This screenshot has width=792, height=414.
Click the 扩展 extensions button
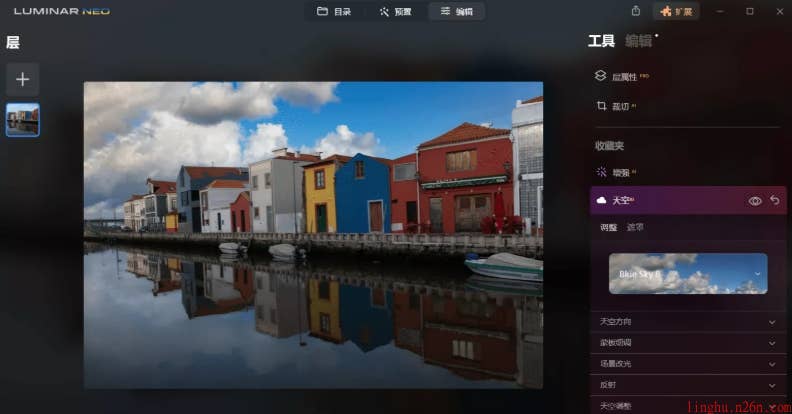(x=676, y=11)
